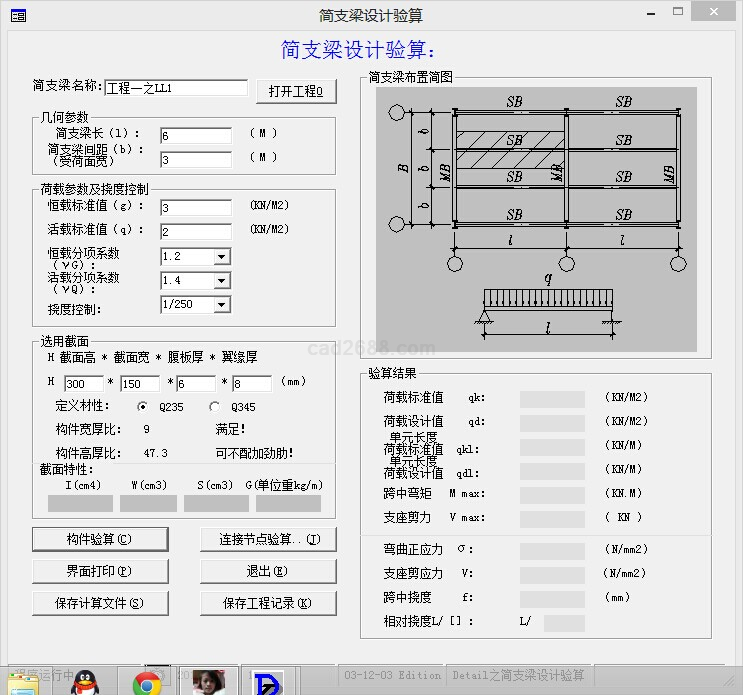Open the 挠度控制 dropdown showing 1/250

pyautogui.click(x=221, y=305)
